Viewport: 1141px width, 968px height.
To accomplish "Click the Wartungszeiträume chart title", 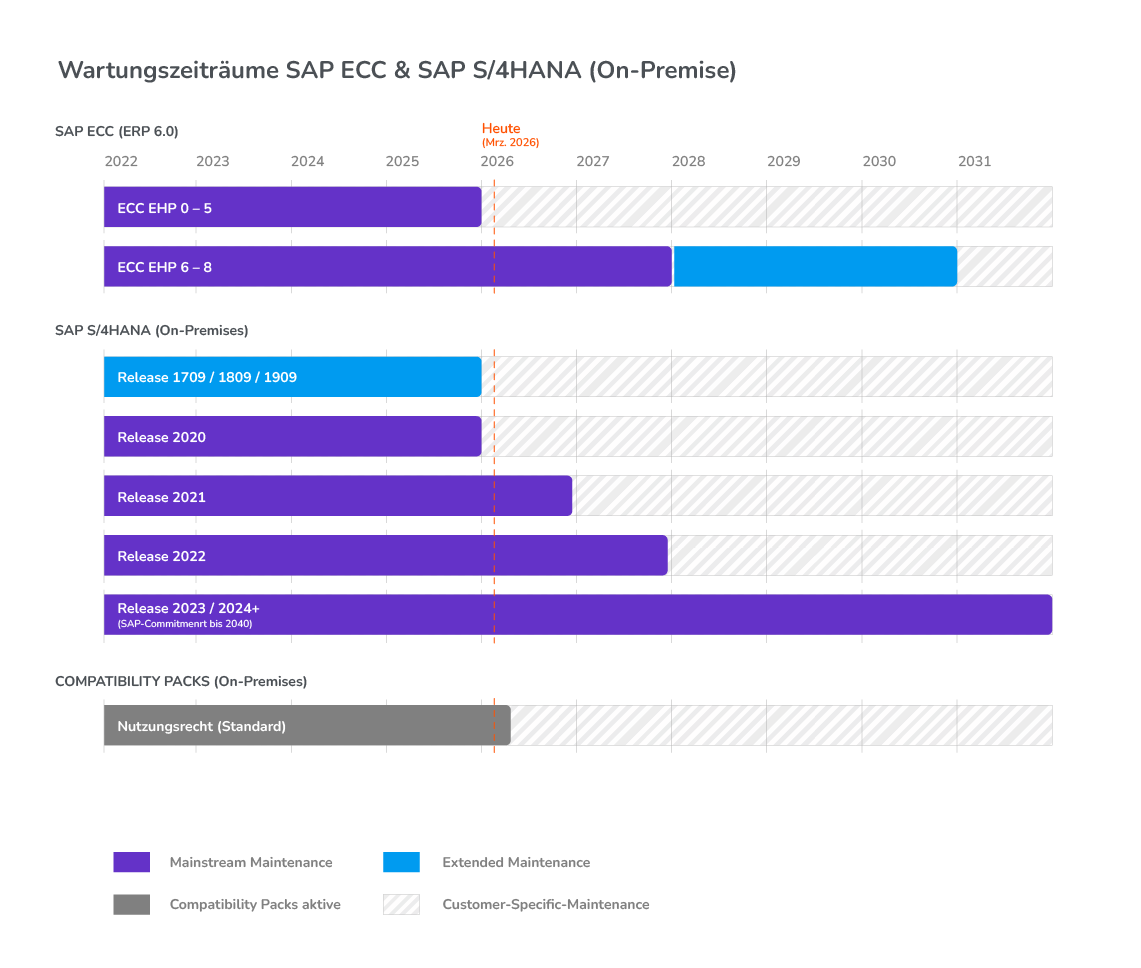I will 397,70.
